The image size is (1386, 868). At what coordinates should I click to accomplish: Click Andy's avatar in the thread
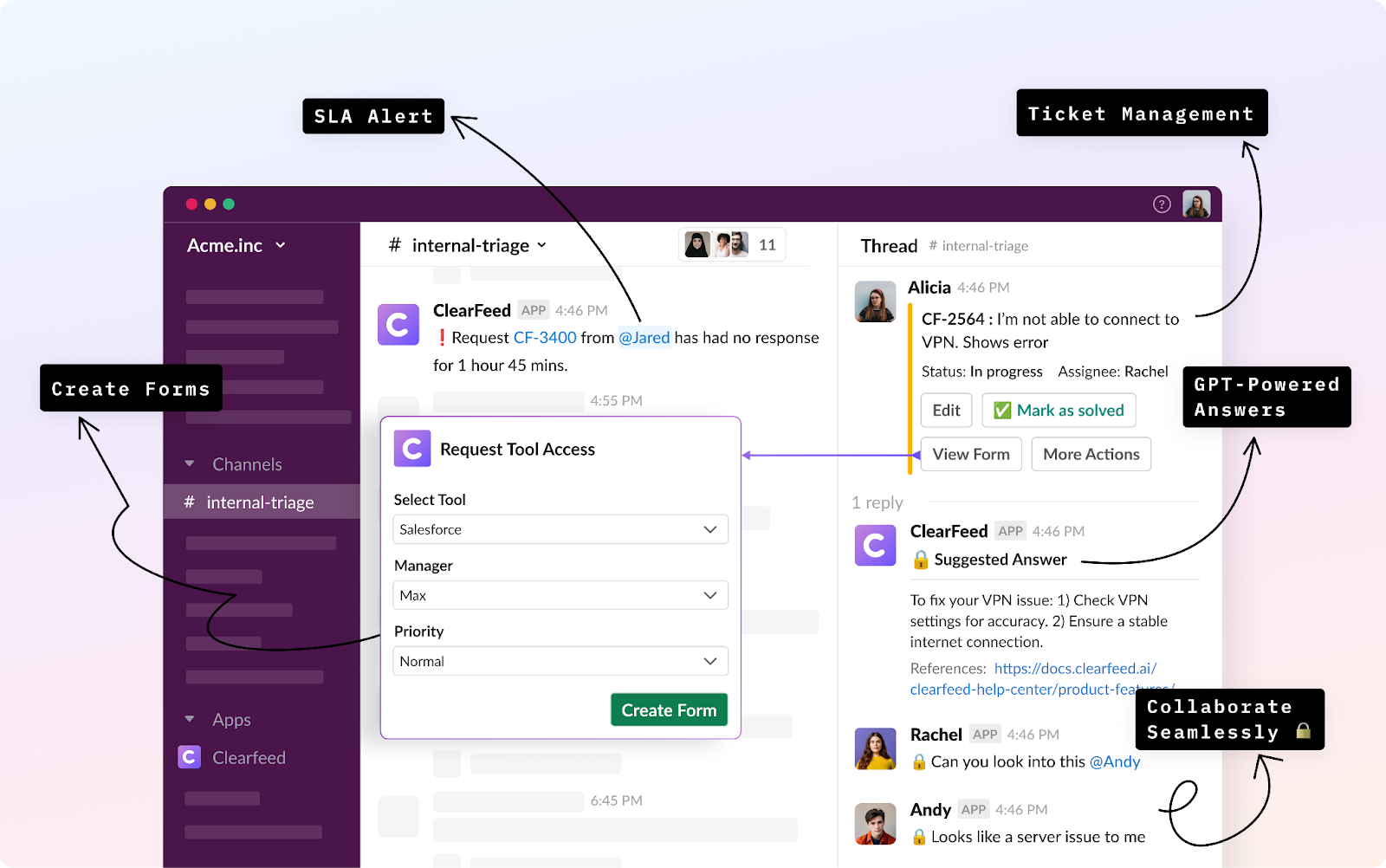[875, 824]
